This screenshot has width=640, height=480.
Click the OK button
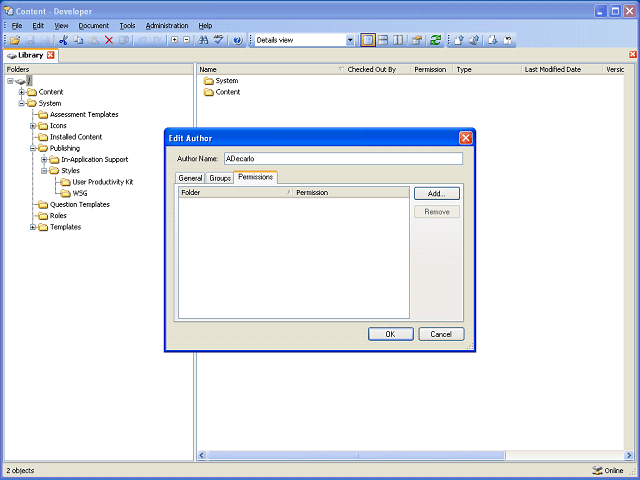391,334
